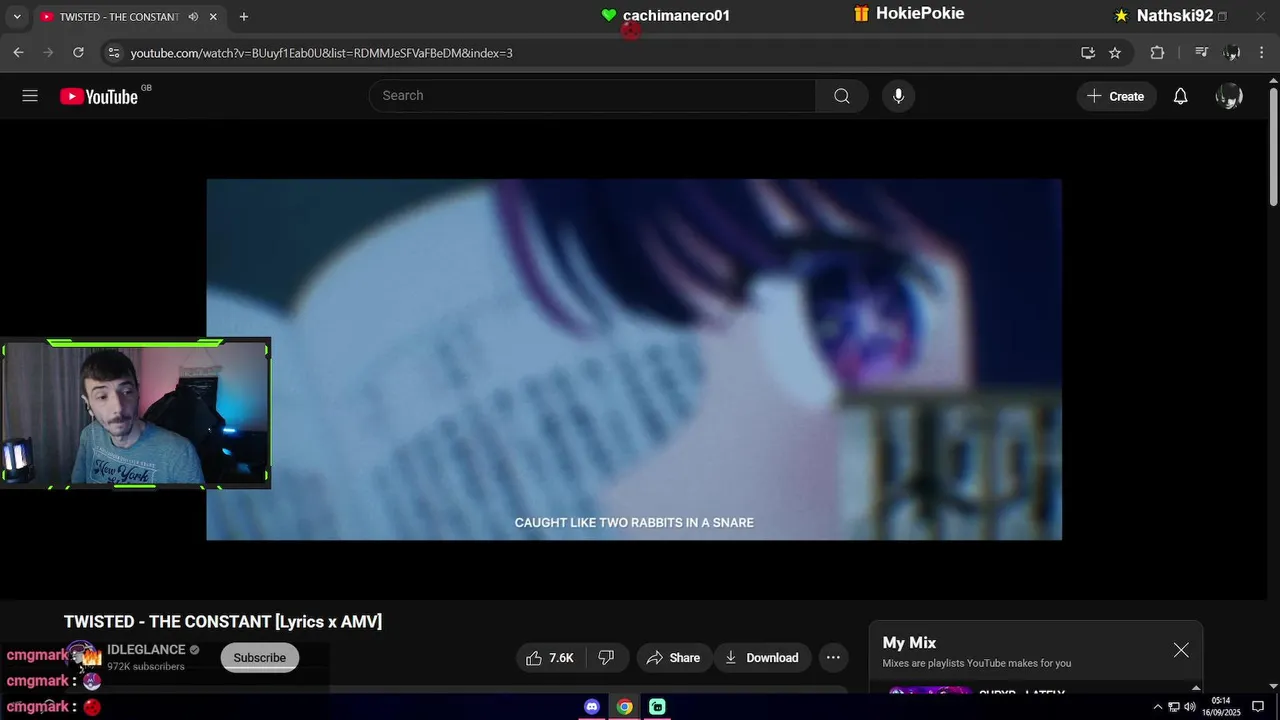Open the Chrome profile avatar

1232,53
